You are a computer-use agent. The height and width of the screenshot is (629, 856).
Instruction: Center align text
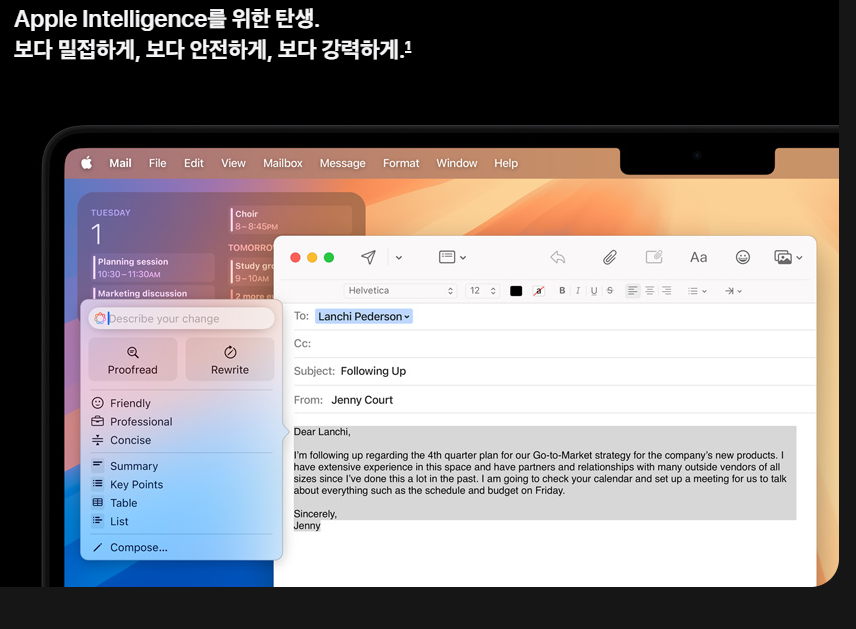tap(650, 290)
